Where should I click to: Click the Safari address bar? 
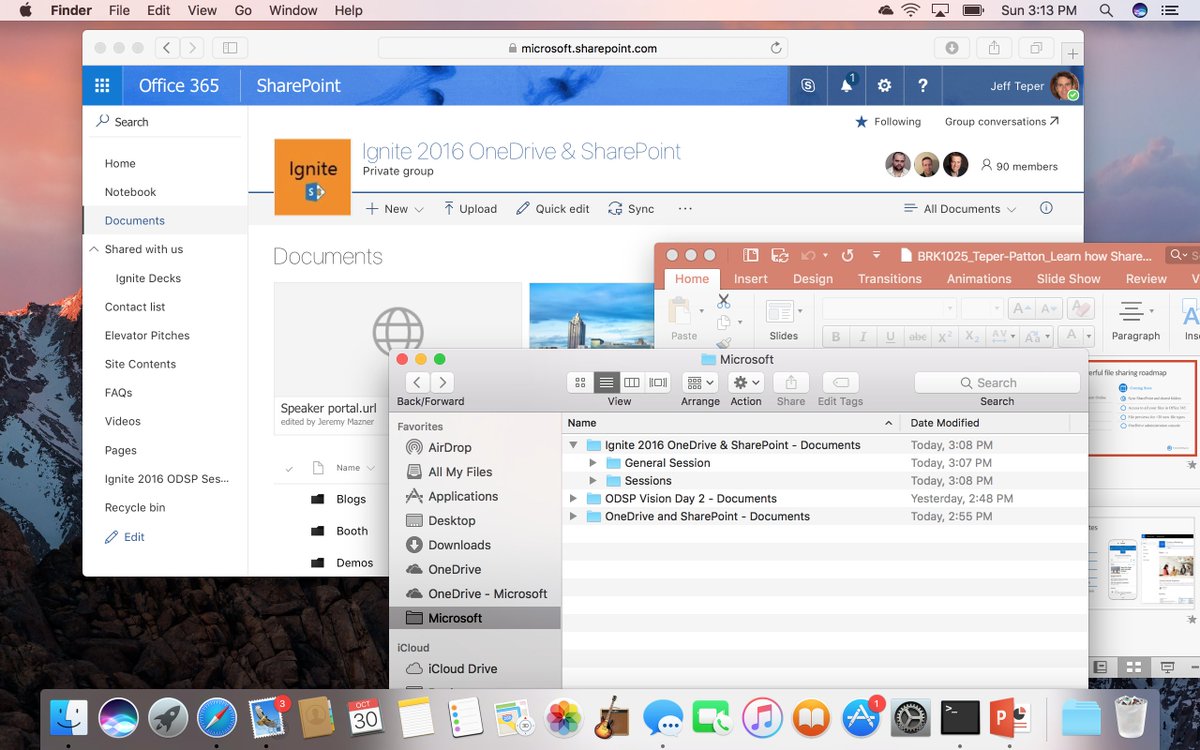point(583,48)
